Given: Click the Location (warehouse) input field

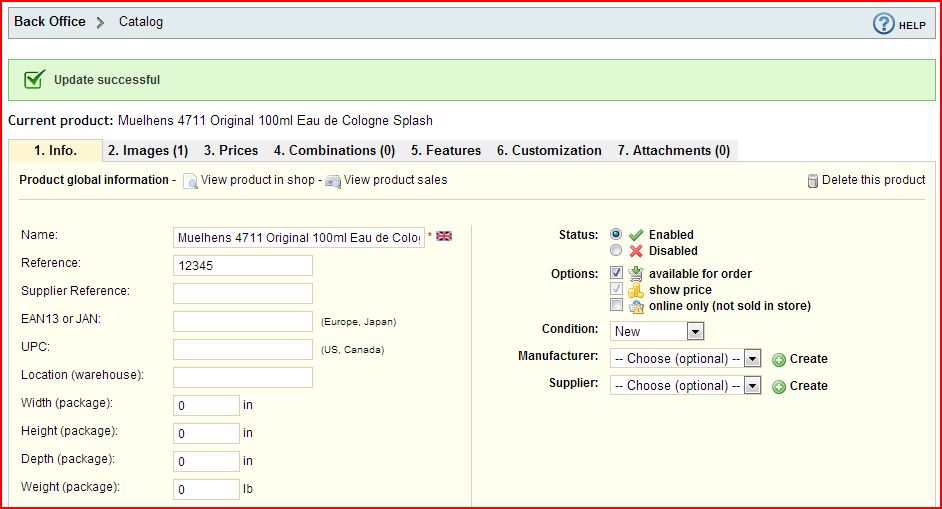Looking at the screenshot, I should coord(243,377).
